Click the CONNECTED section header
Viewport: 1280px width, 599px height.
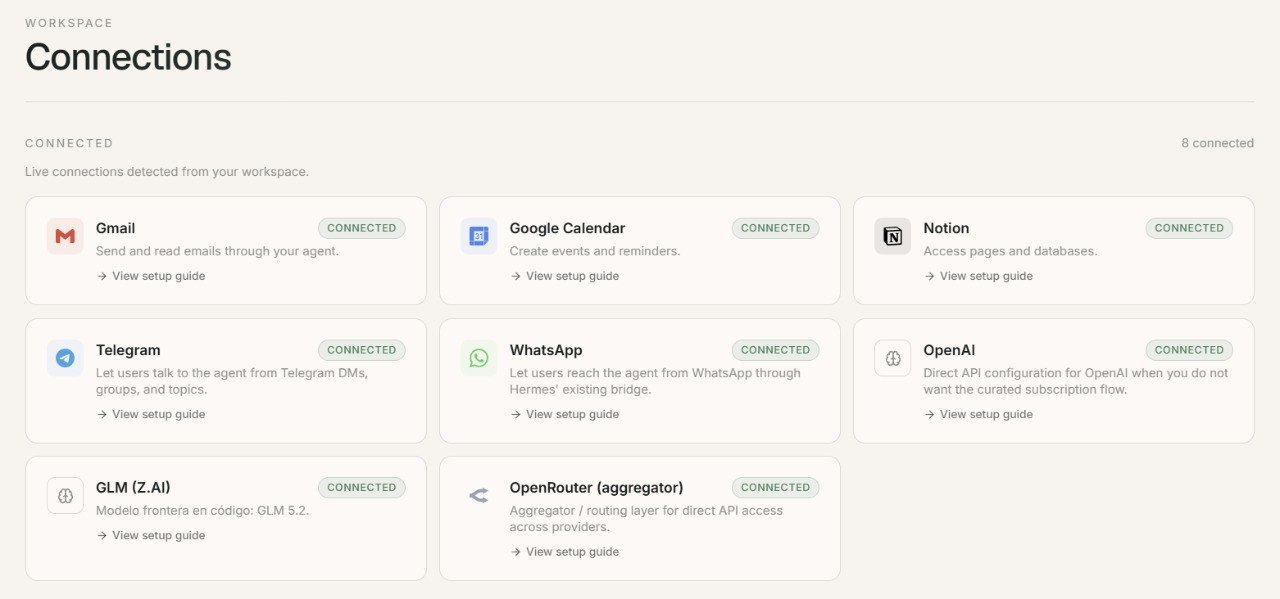pos(69,144)
